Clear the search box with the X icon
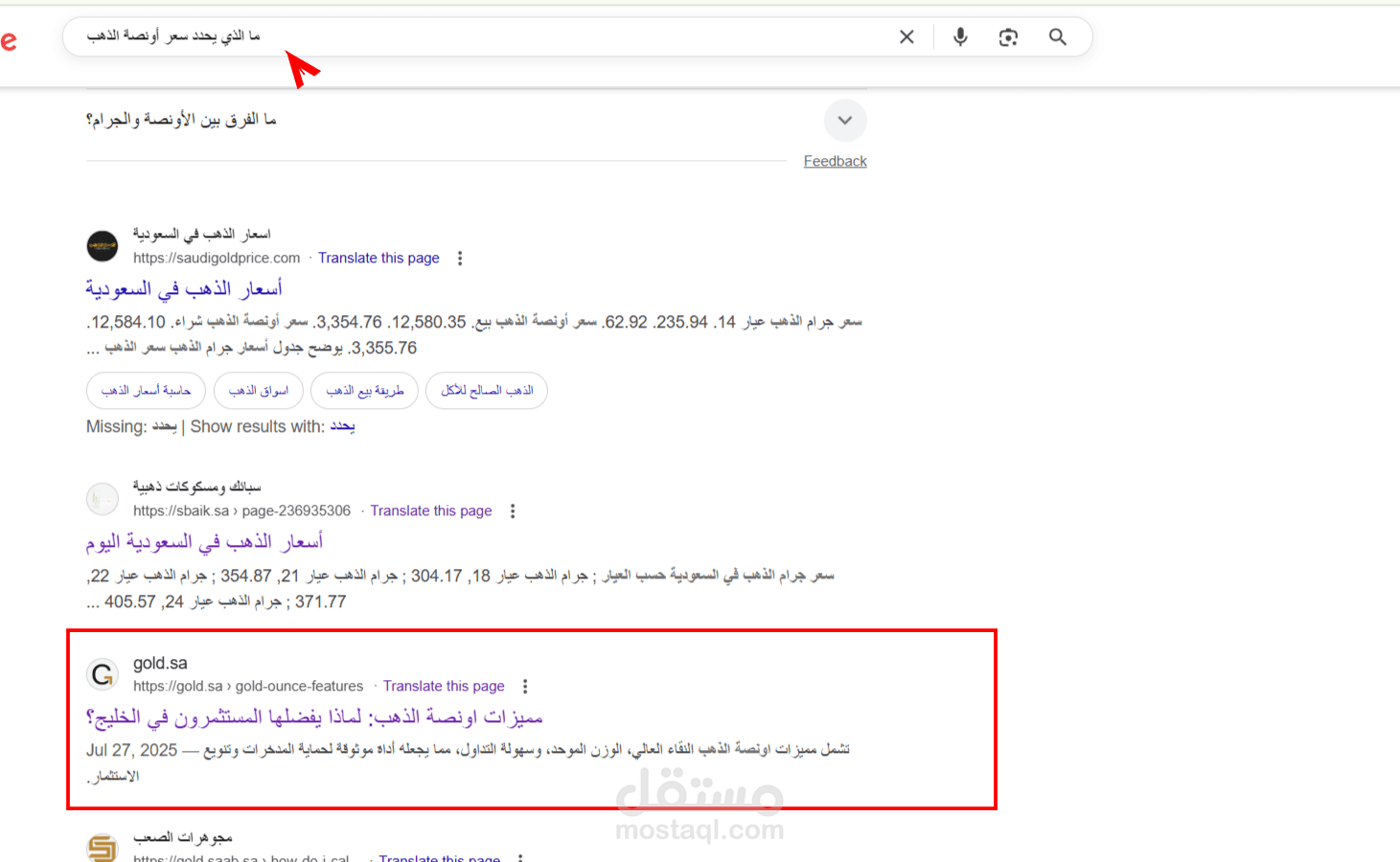 tap(907, 37)
